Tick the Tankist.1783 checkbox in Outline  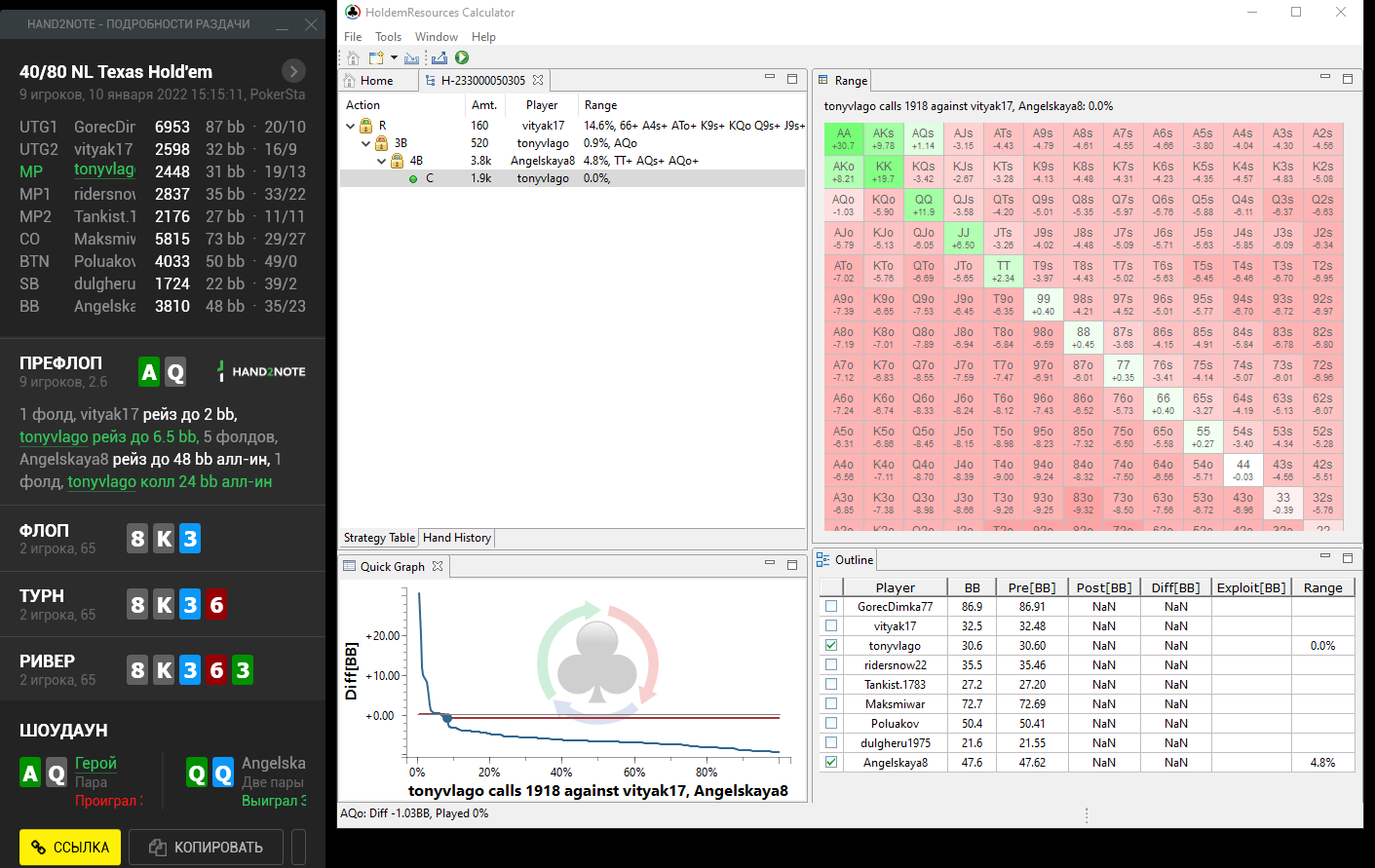831,684
